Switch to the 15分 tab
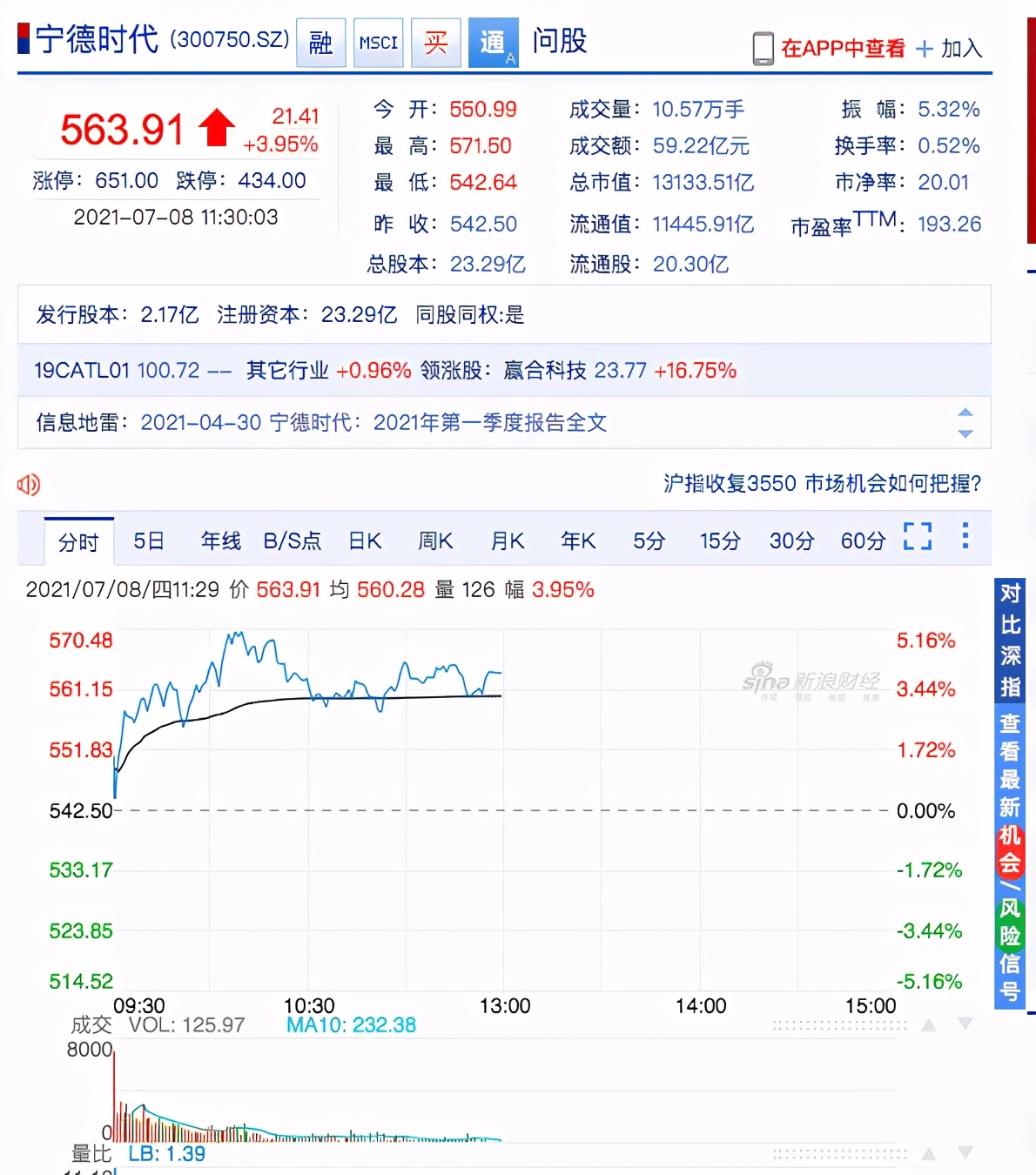 pos(720,541)
